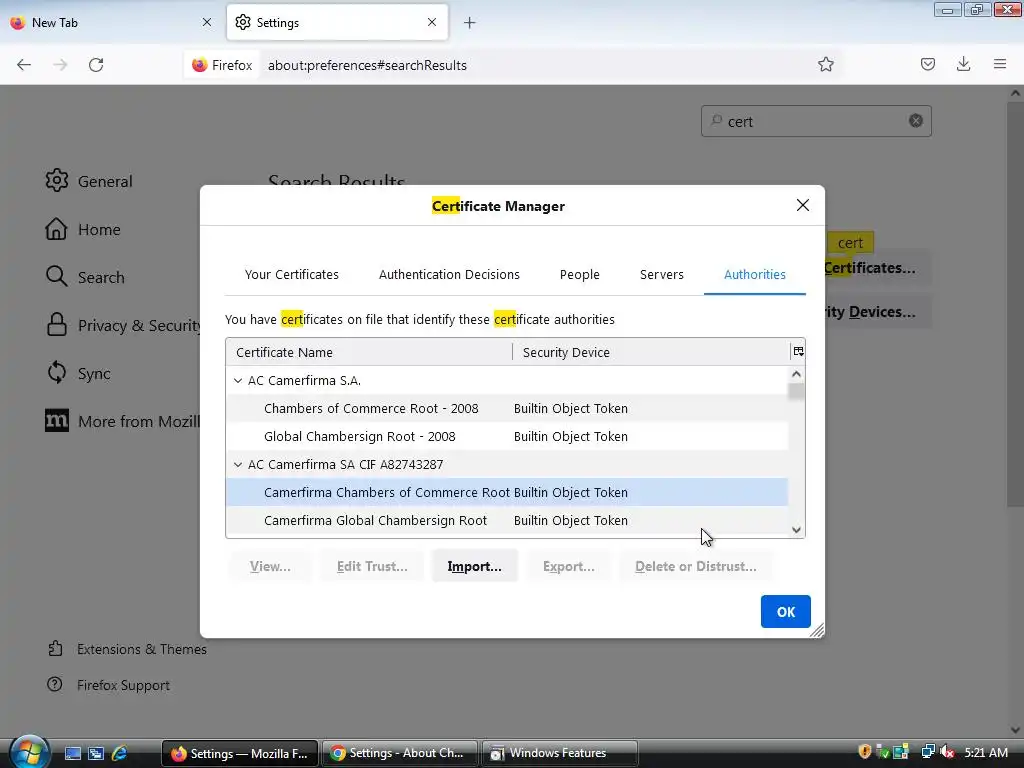
Task: Go back using the browser back arrow
Action: click(24, 65)
